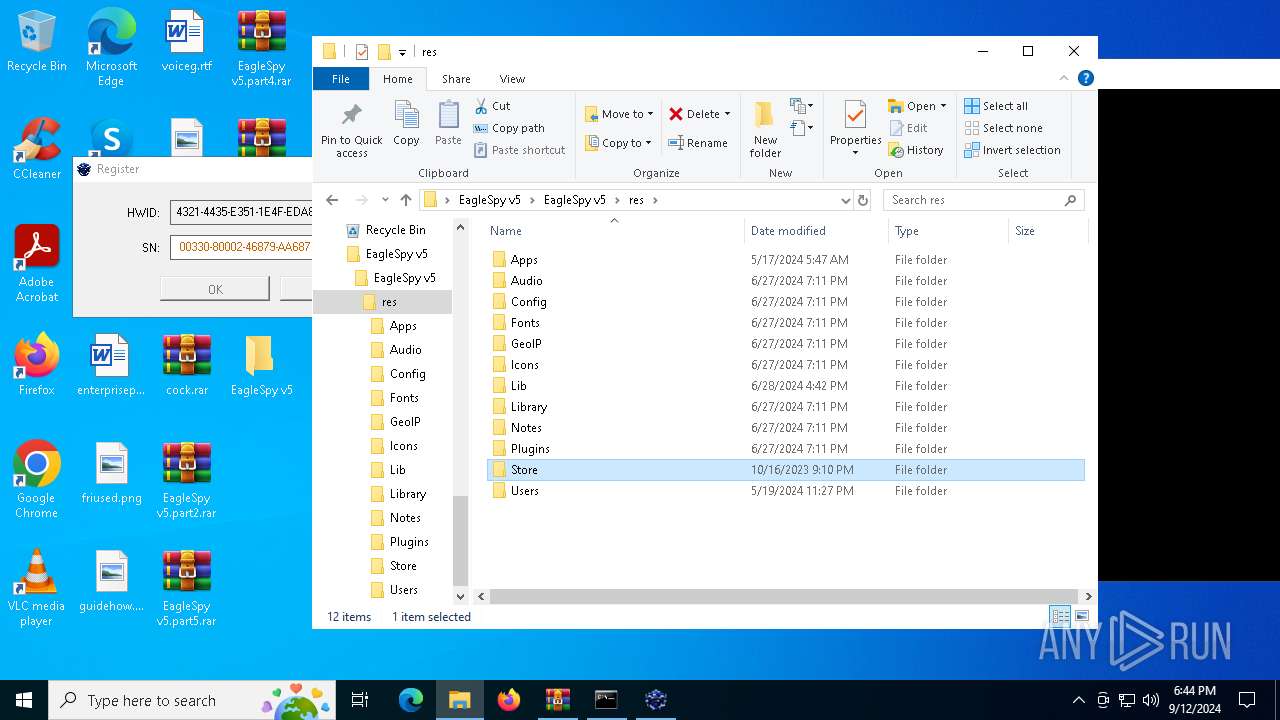Screen dimensions: 1280x720
Task: Open Firefox from the taskbar
Action: [509, 700]
